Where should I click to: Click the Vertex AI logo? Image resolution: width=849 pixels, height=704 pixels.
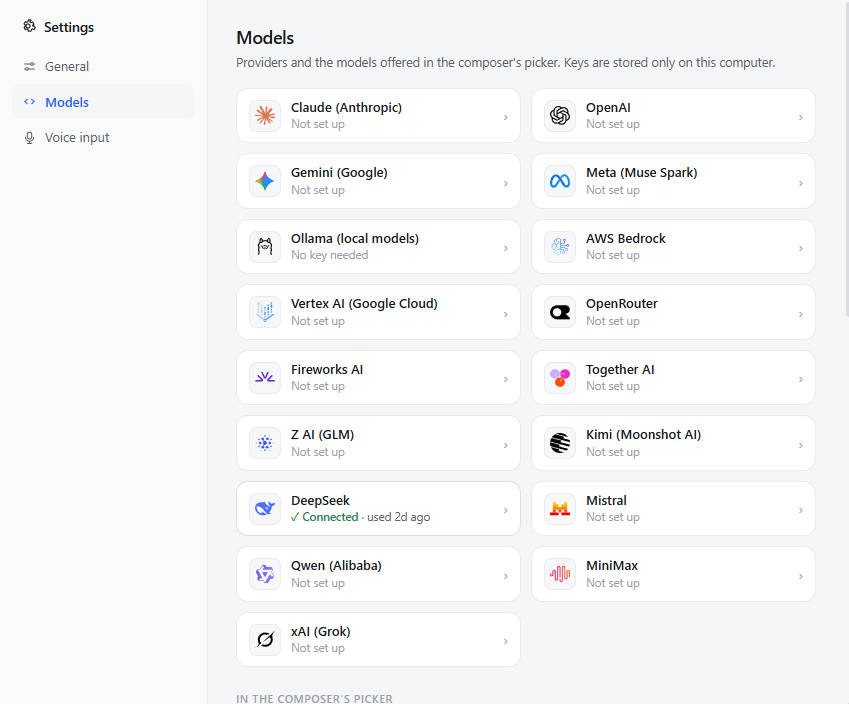(x=265, y=312)
